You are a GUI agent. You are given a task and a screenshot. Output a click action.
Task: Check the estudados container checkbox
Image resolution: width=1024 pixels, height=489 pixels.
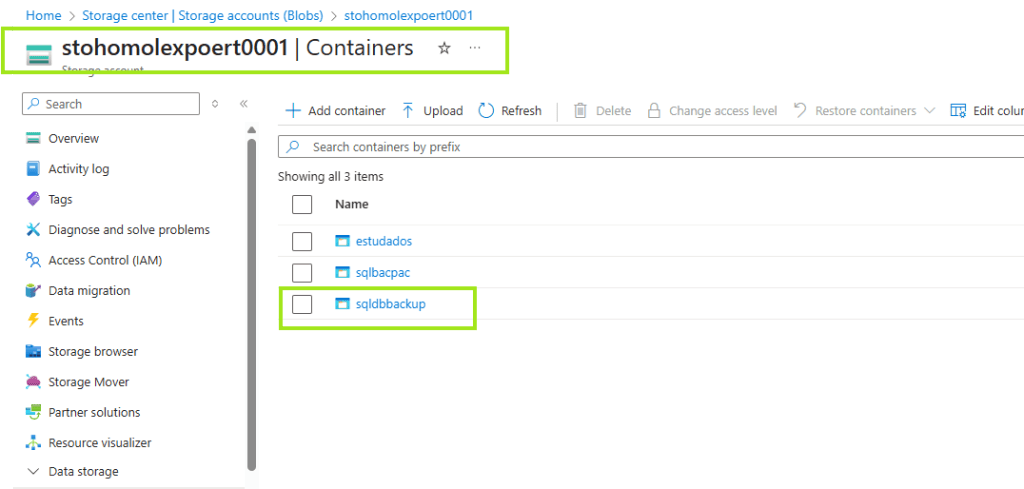(302, 241)
